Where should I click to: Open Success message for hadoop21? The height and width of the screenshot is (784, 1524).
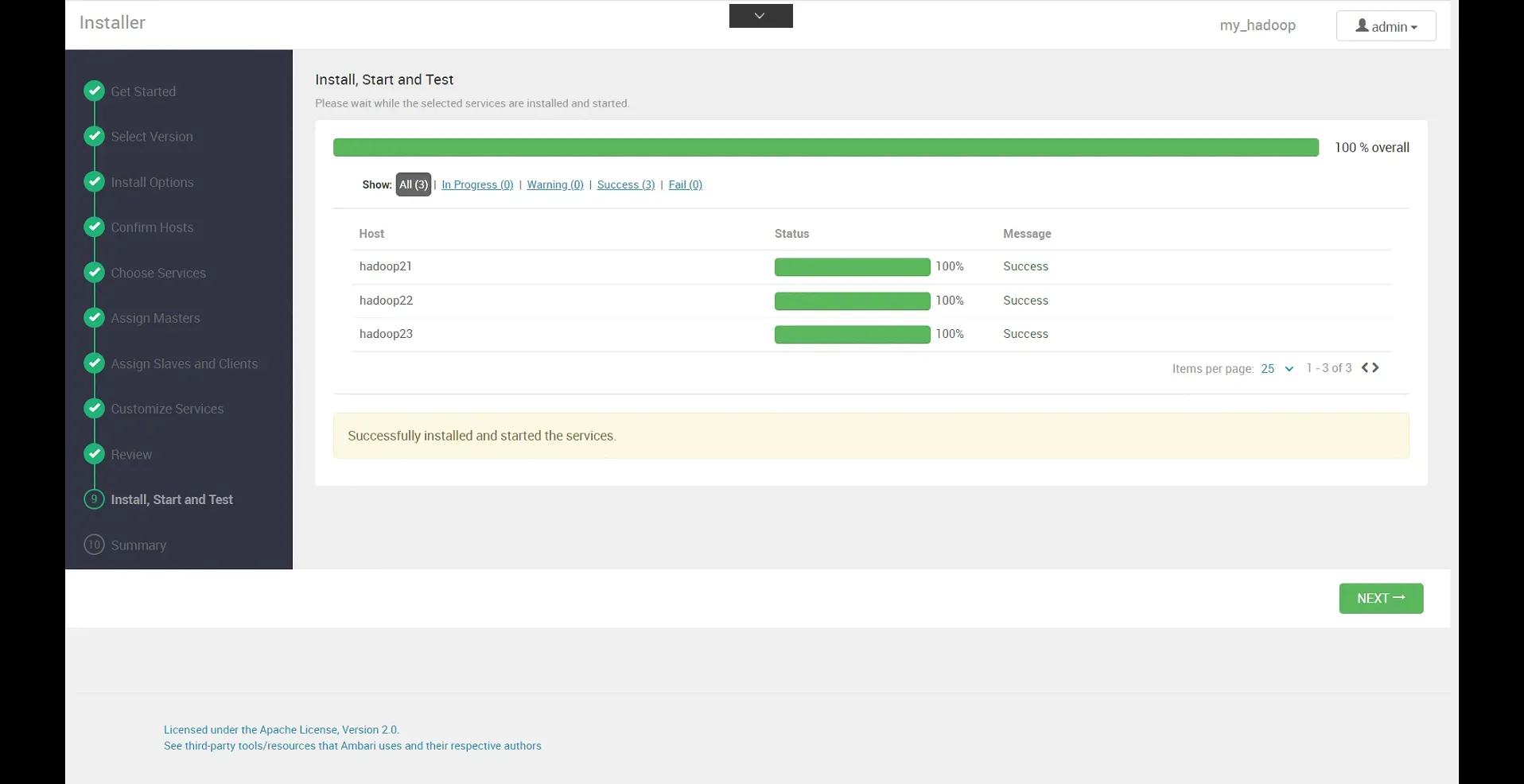[x=1025, y=266]
